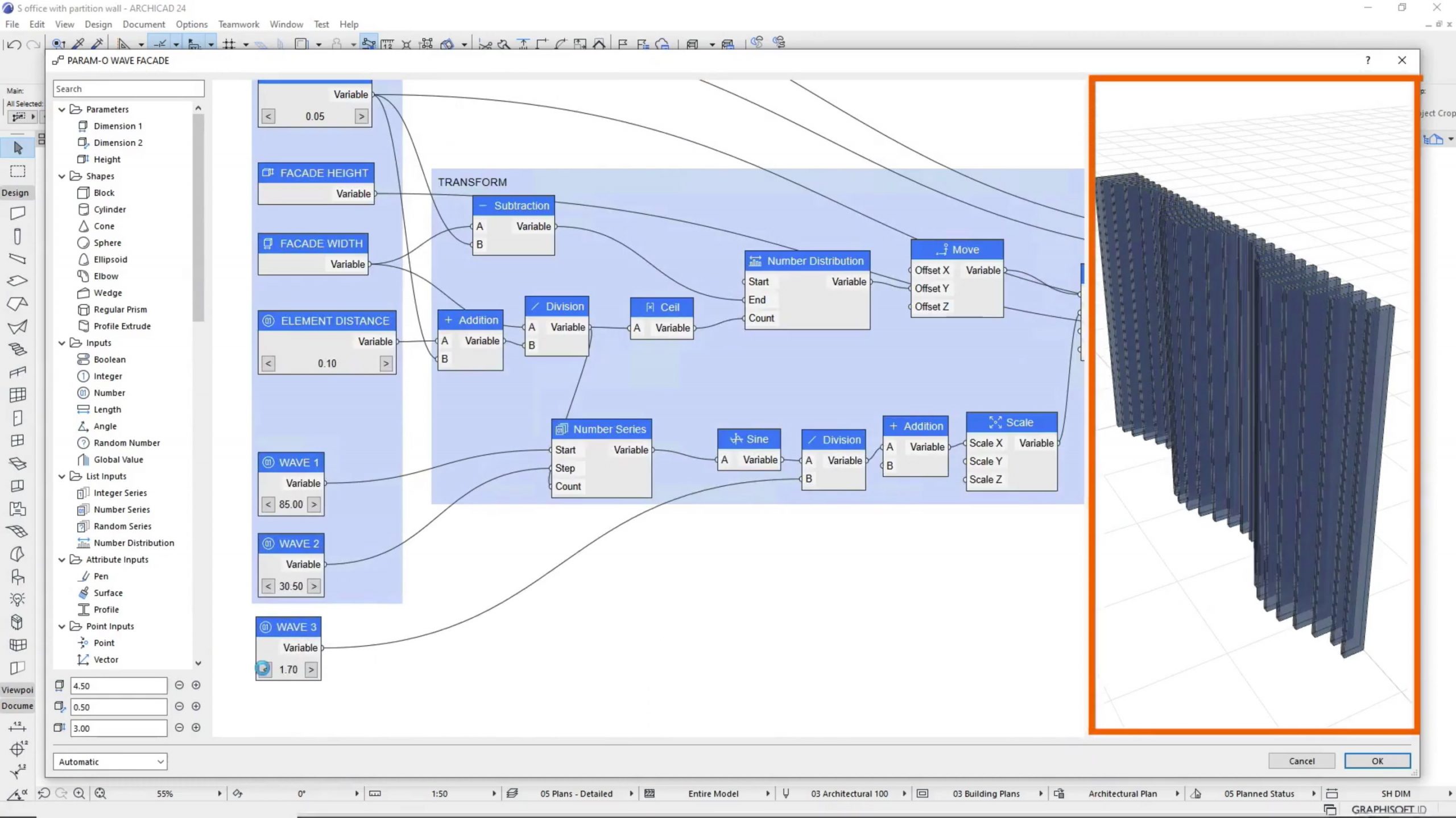Open the Teamwork menu
This screenshot has height=818, width=1456.
[x=238, y=24]
